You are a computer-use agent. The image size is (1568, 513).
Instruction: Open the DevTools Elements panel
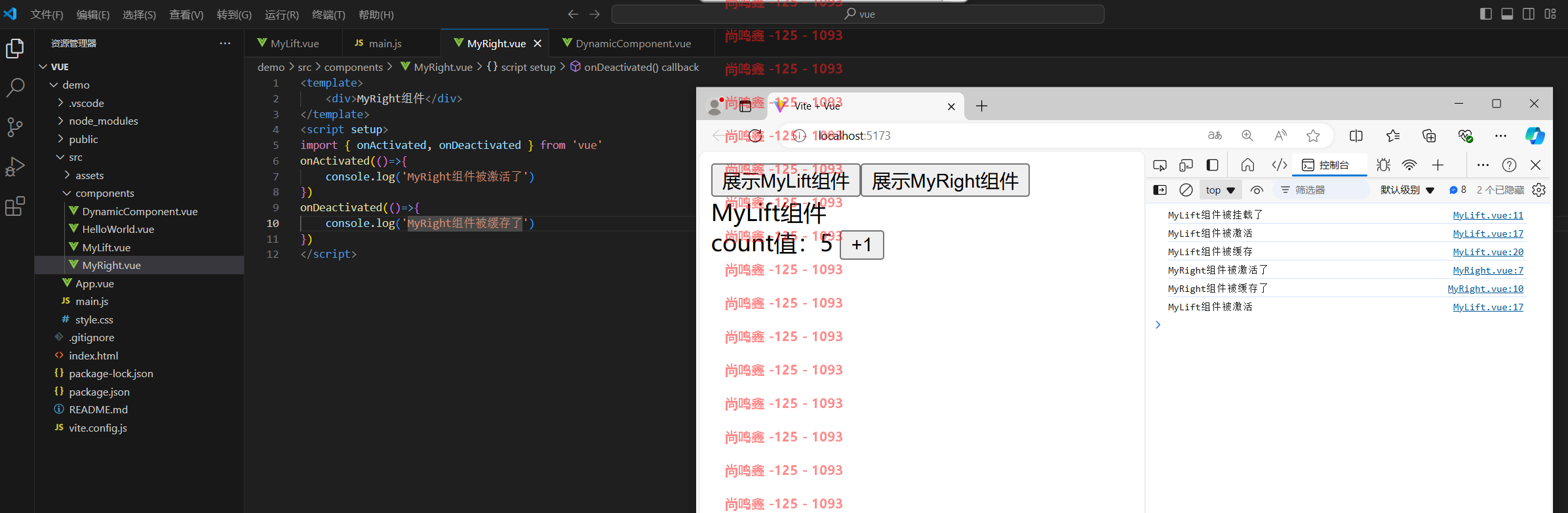pyautogui.click(x=1279, y=165)
